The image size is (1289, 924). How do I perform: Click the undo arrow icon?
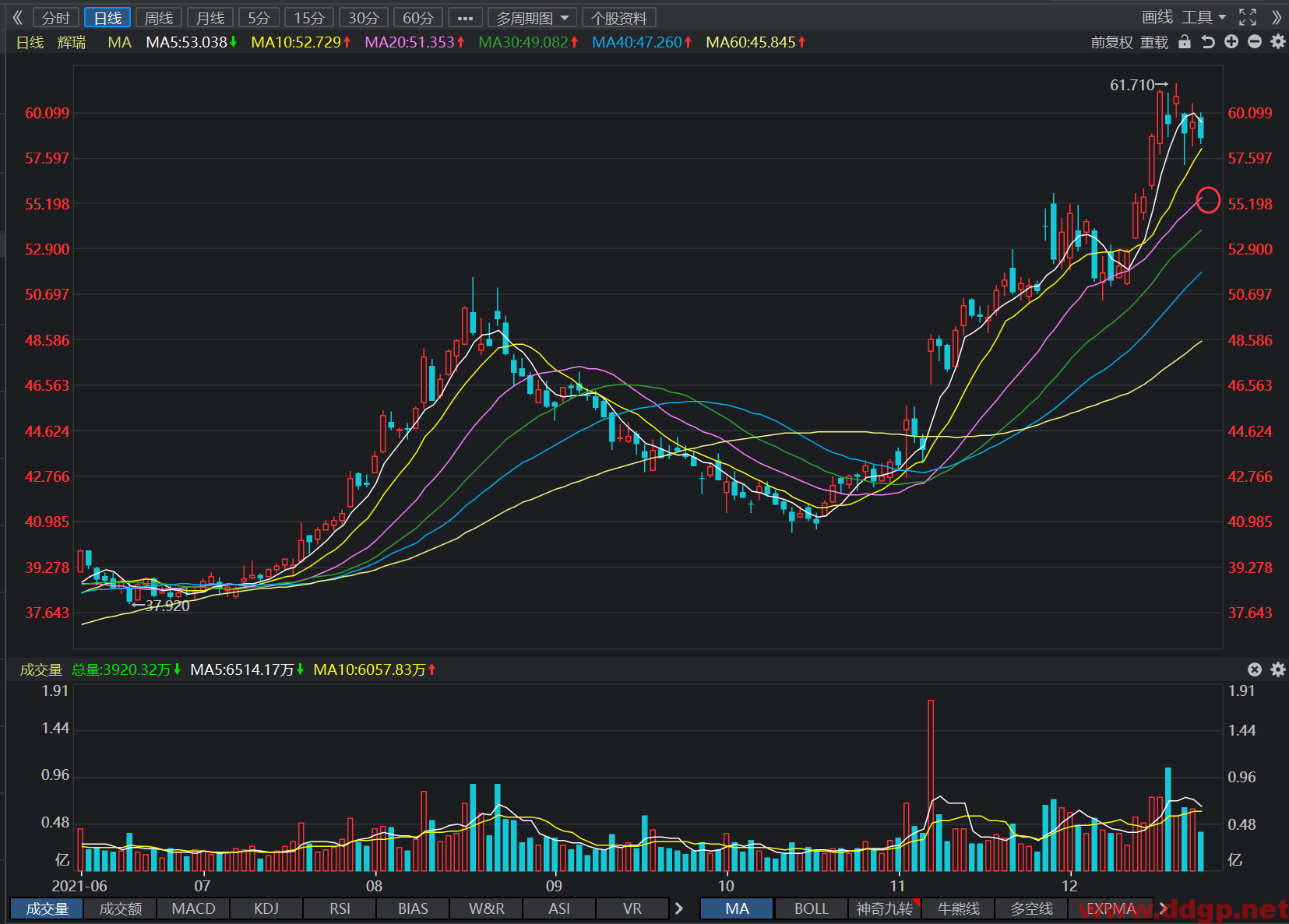click(1208, 42)
